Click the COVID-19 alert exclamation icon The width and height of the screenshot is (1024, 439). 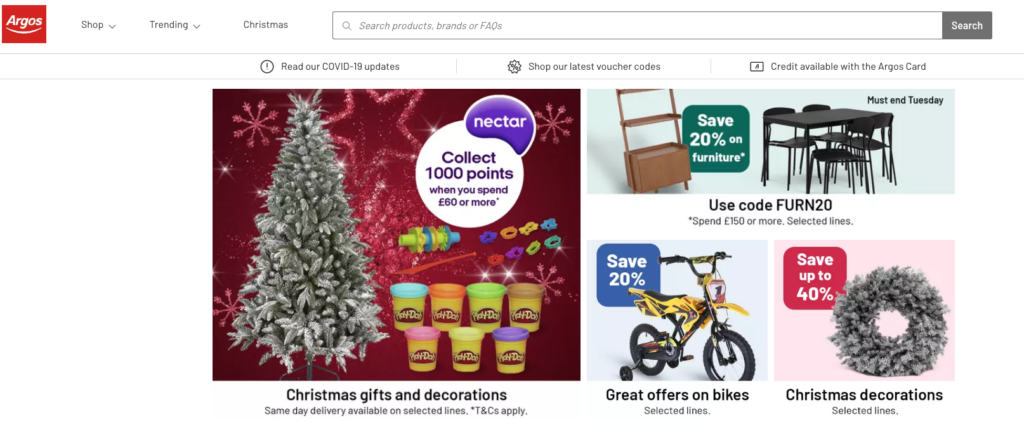click(267, 67)
